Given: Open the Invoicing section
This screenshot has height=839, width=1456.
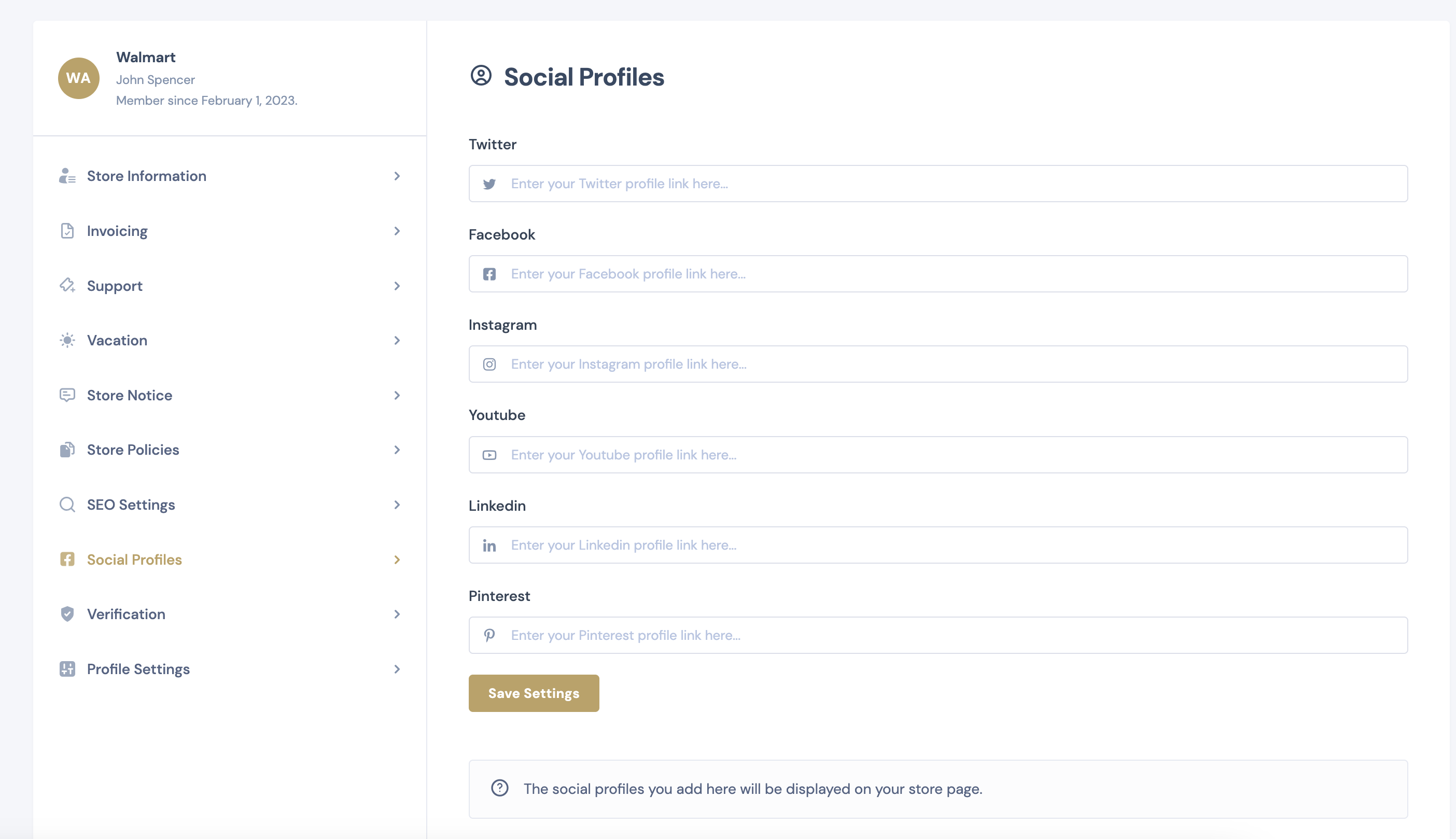Looking at the screenshot, I should point(230,231).
